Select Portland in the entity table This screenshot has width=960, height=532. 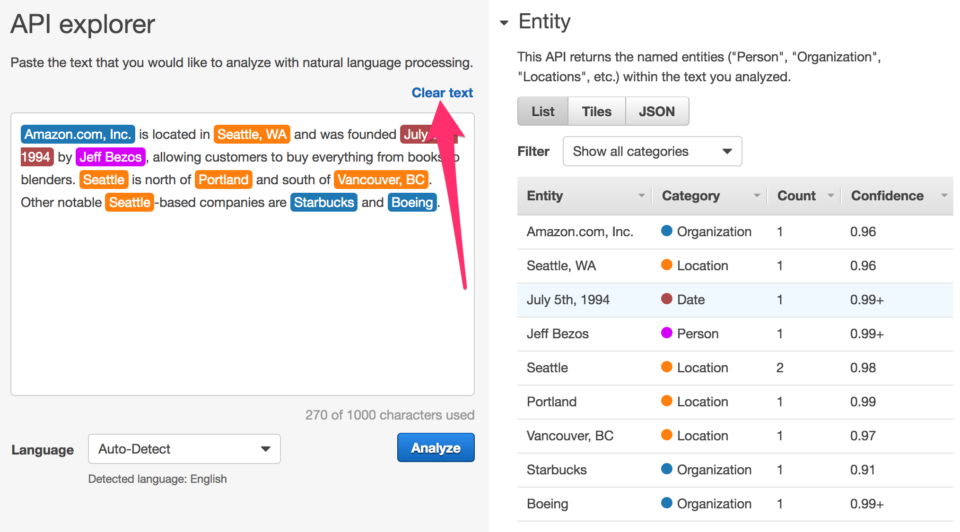(552, 402)
